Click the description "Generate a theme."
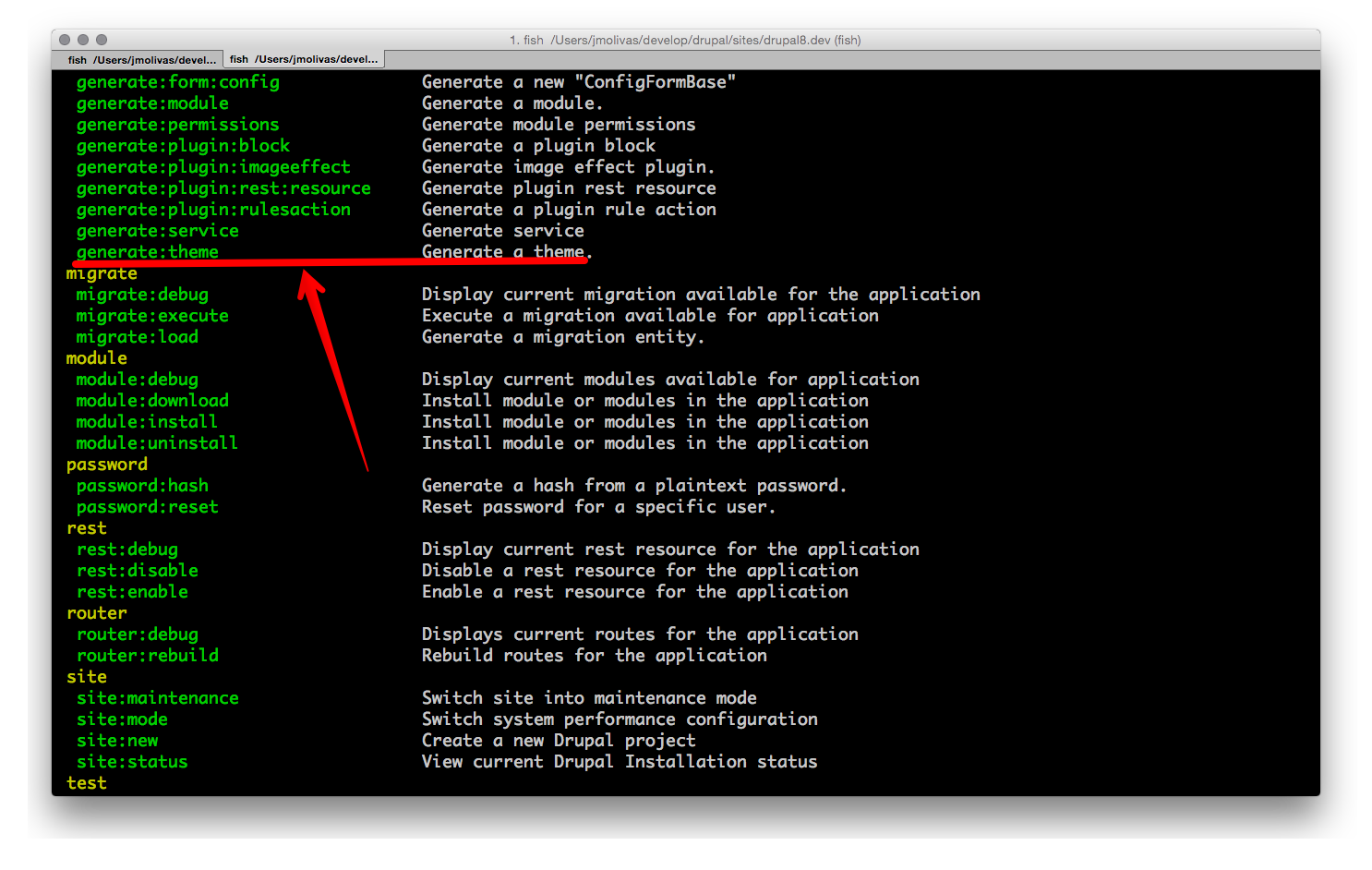The width and height of the screenshot is (1372, 870). pos(507,252)
